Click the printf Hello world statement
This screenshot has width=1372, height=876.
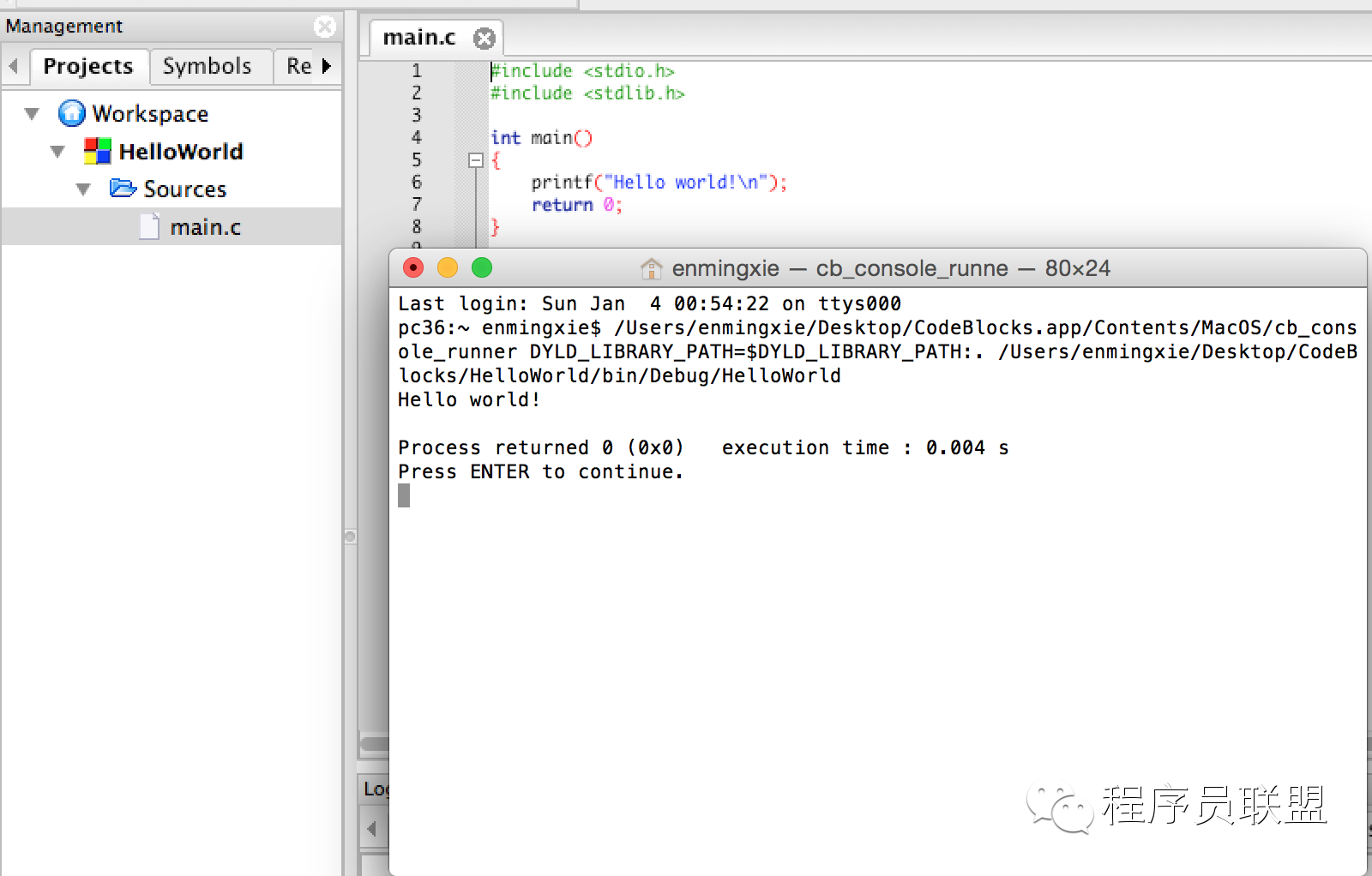pyautogui.click(x=659, y=183)
